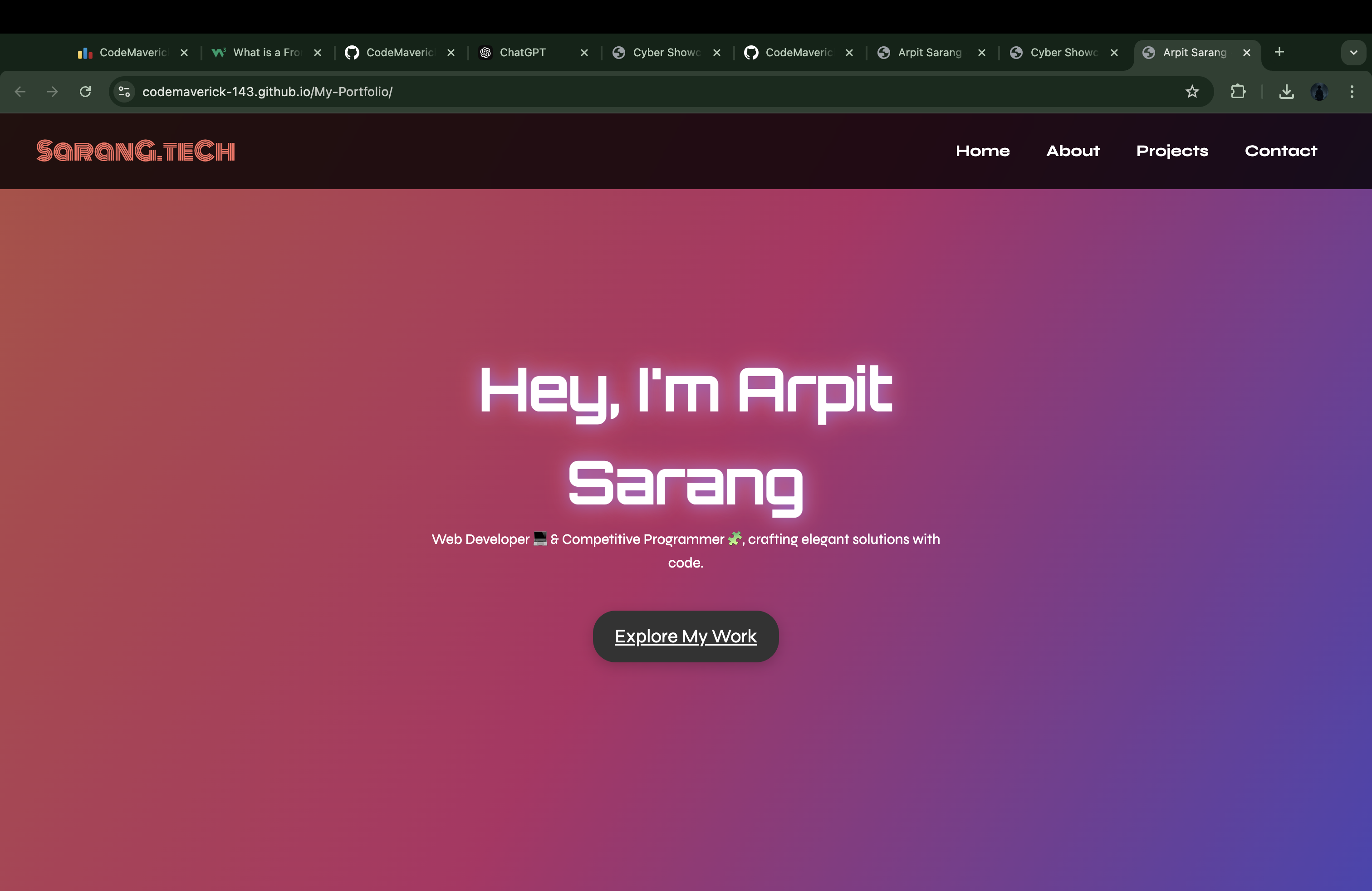
Task: Switch to the ChatGPT tab
Action: click(533, 53)
